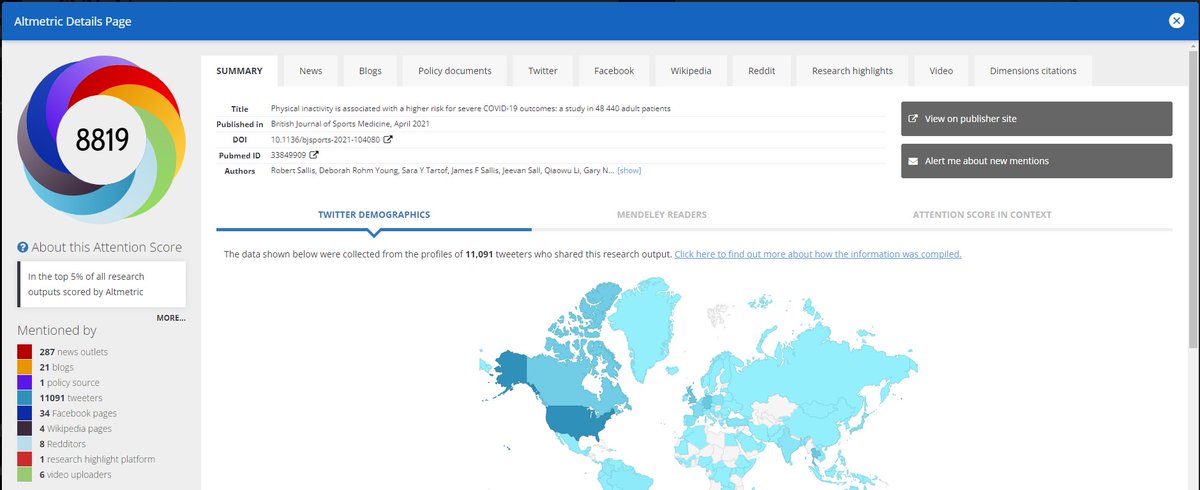Viewport: 1200px width, 490px height.
Task: Click the article title text
Action: pos(470,108)
